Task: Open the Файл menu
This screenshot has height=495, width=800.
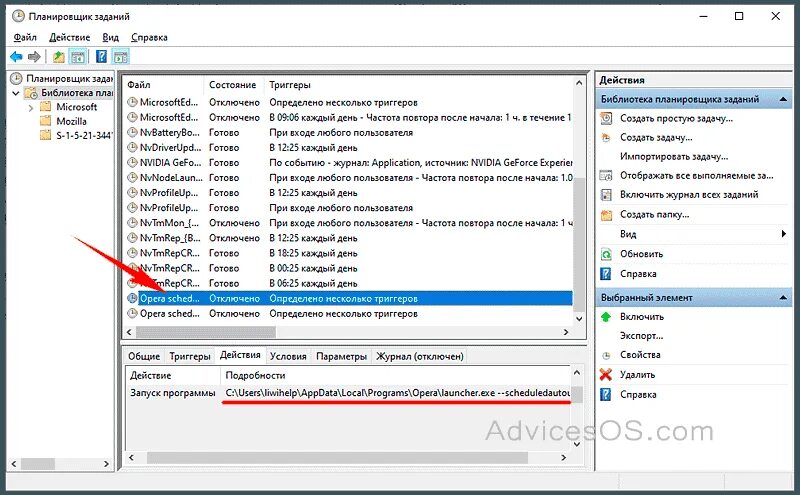Action: click(25, 37)
